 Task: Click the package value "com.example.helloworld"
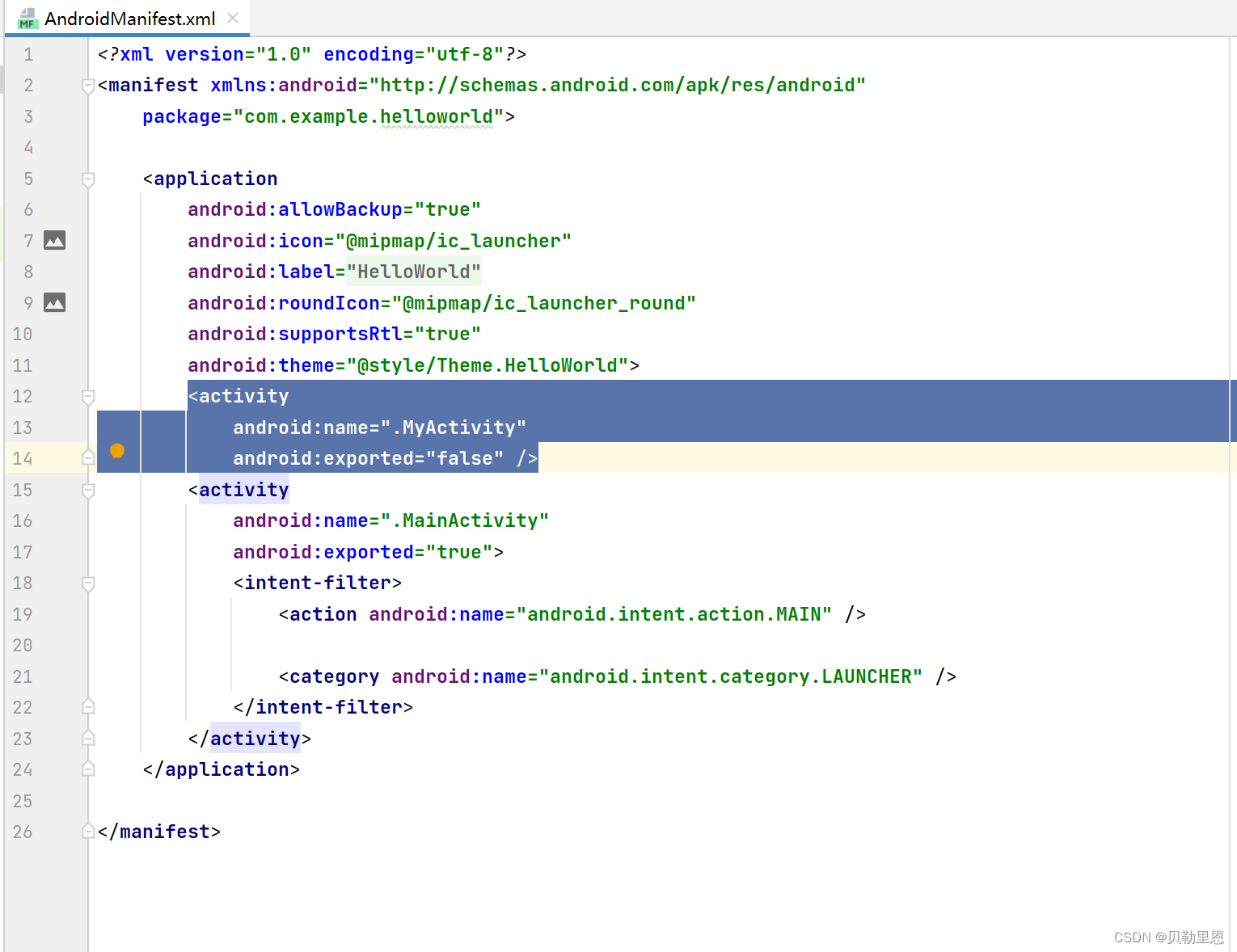click(369, 116)
